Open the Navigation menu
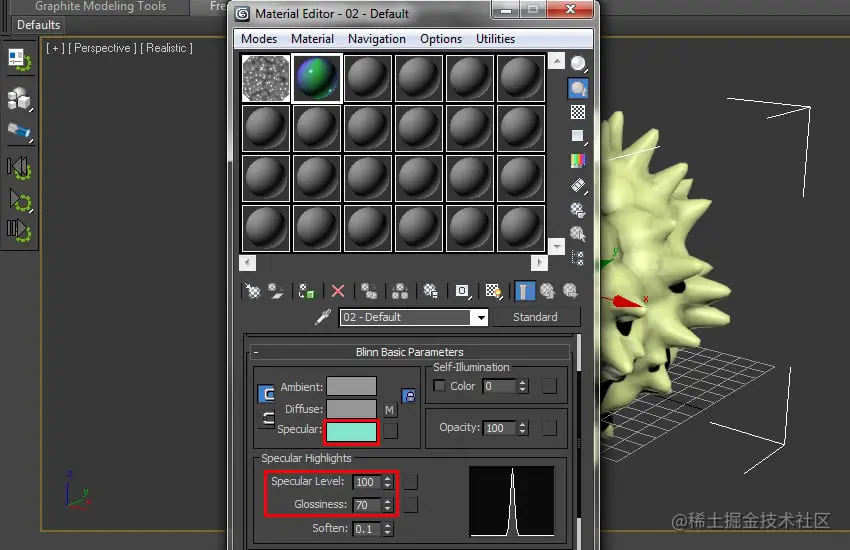This screenshot has width=850, height=550. tap(377, 39)
